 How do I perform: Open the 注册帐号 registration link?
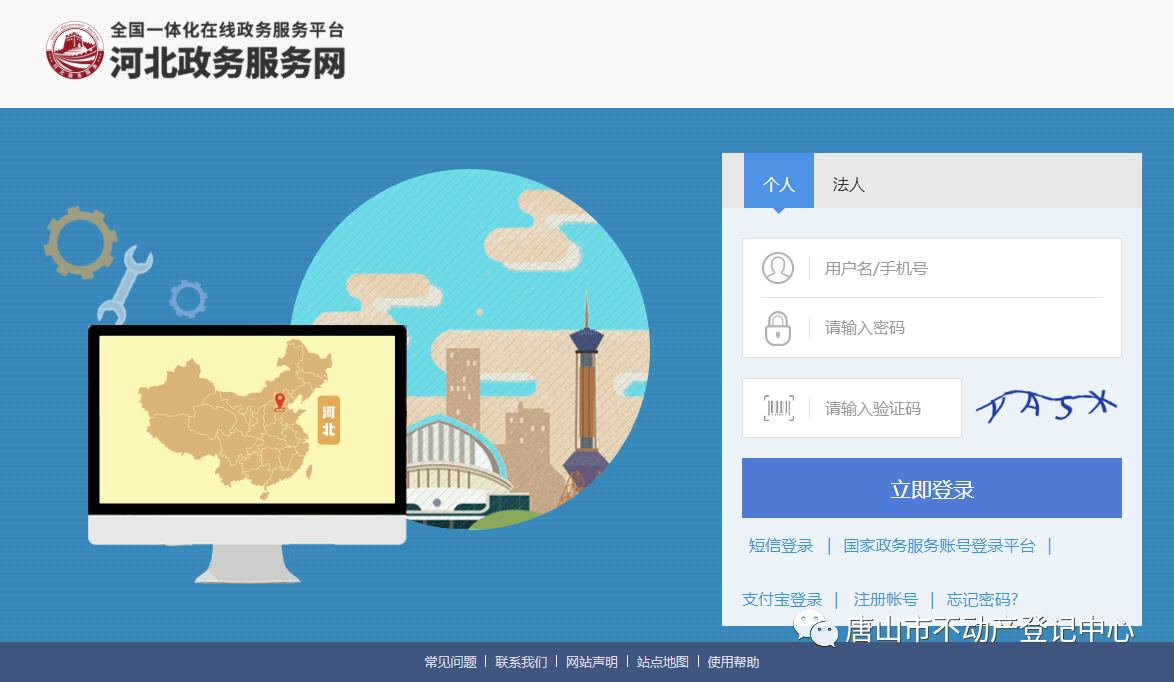tap(885, 600)
